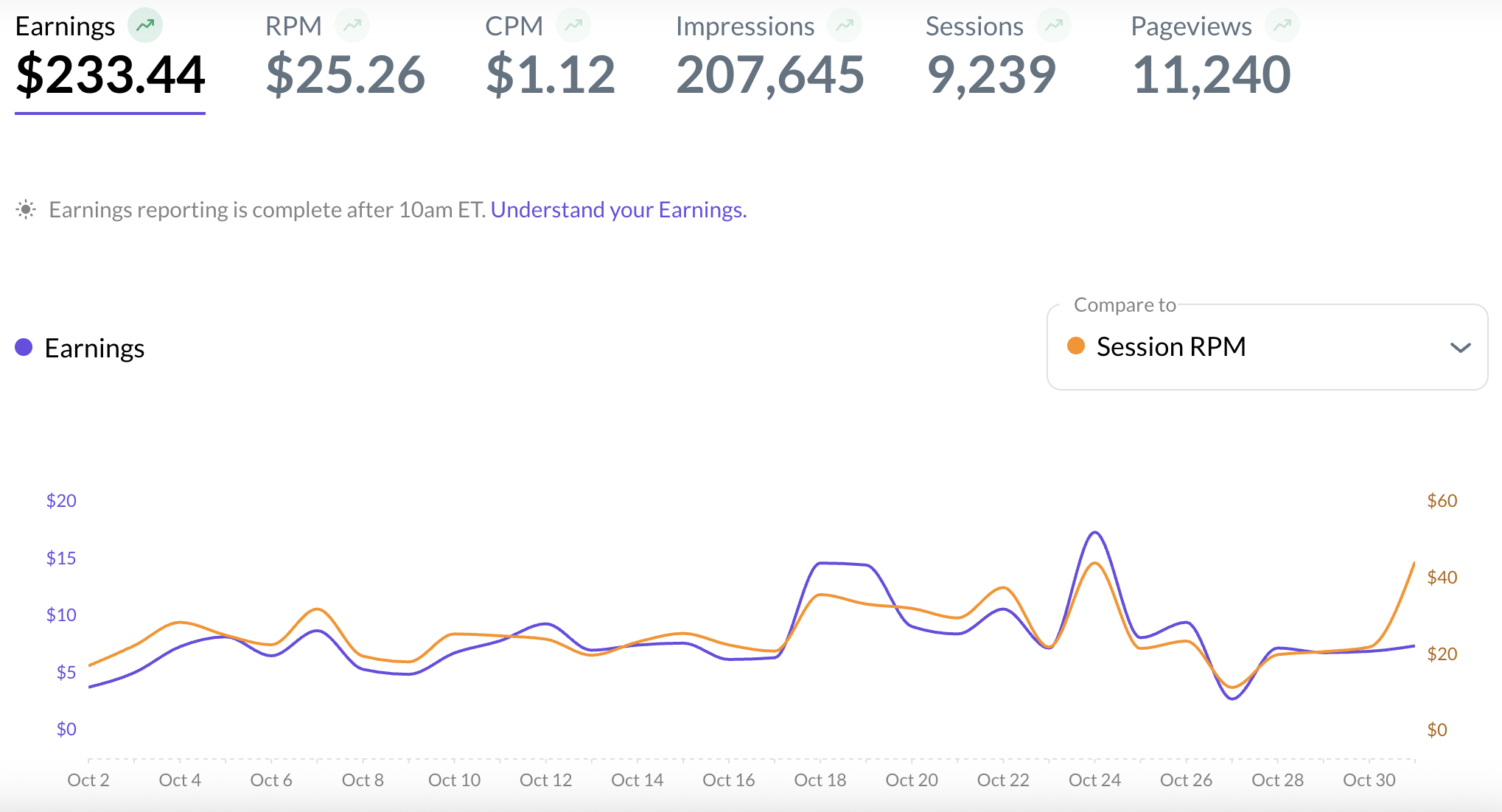1502x812 pixels.
Task: Click the CPM trend arrow icon
Action: pos(573,26)
